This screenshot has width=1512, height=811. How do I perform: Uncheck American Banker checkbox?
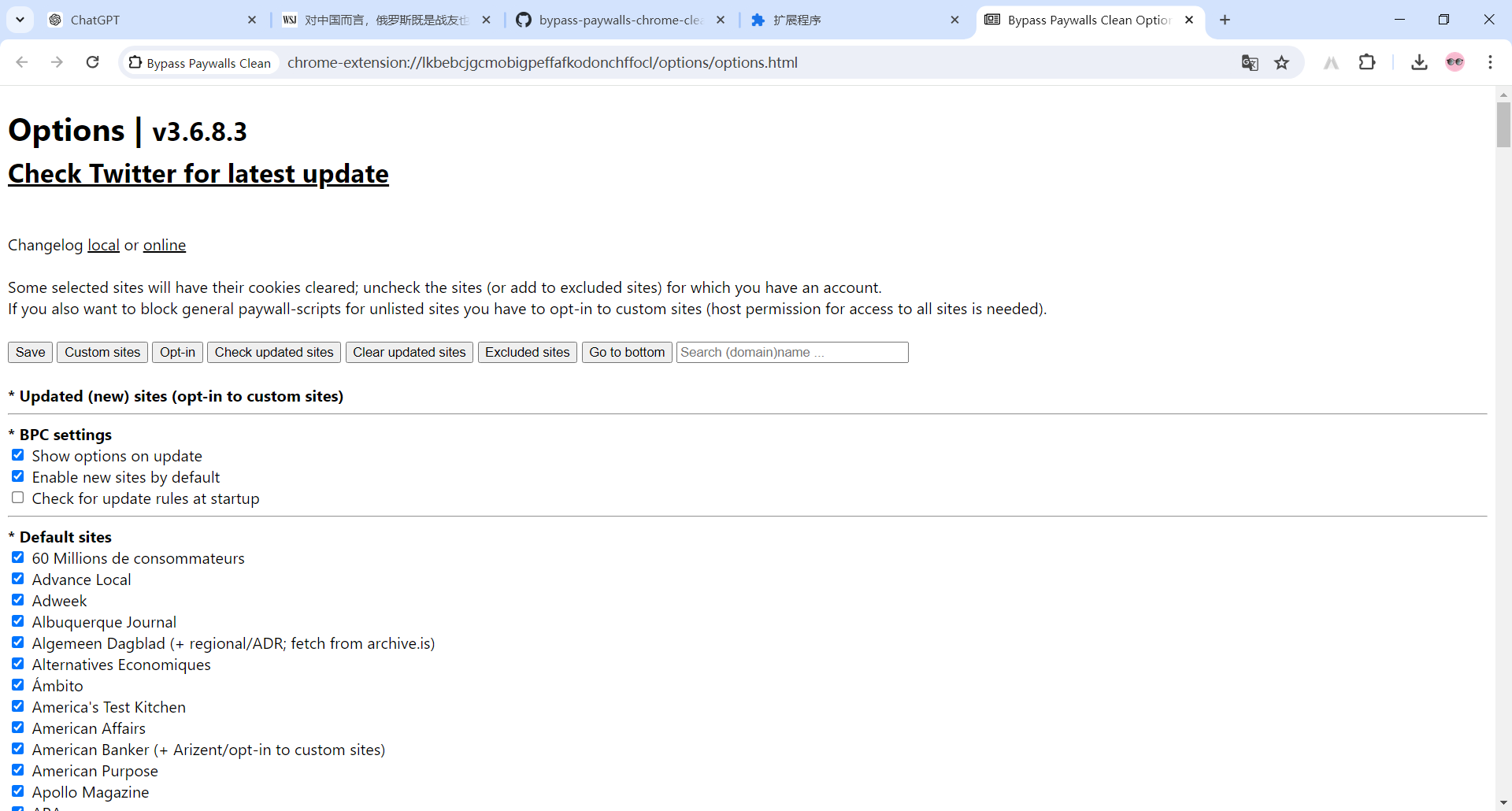[x=17, y=749]
